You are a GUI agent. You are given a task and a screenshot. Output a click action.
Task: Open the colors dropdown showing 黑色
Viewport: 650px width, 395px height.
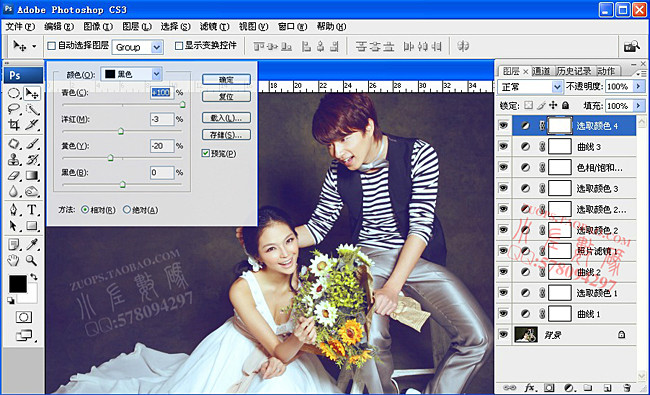pos(131,74)
